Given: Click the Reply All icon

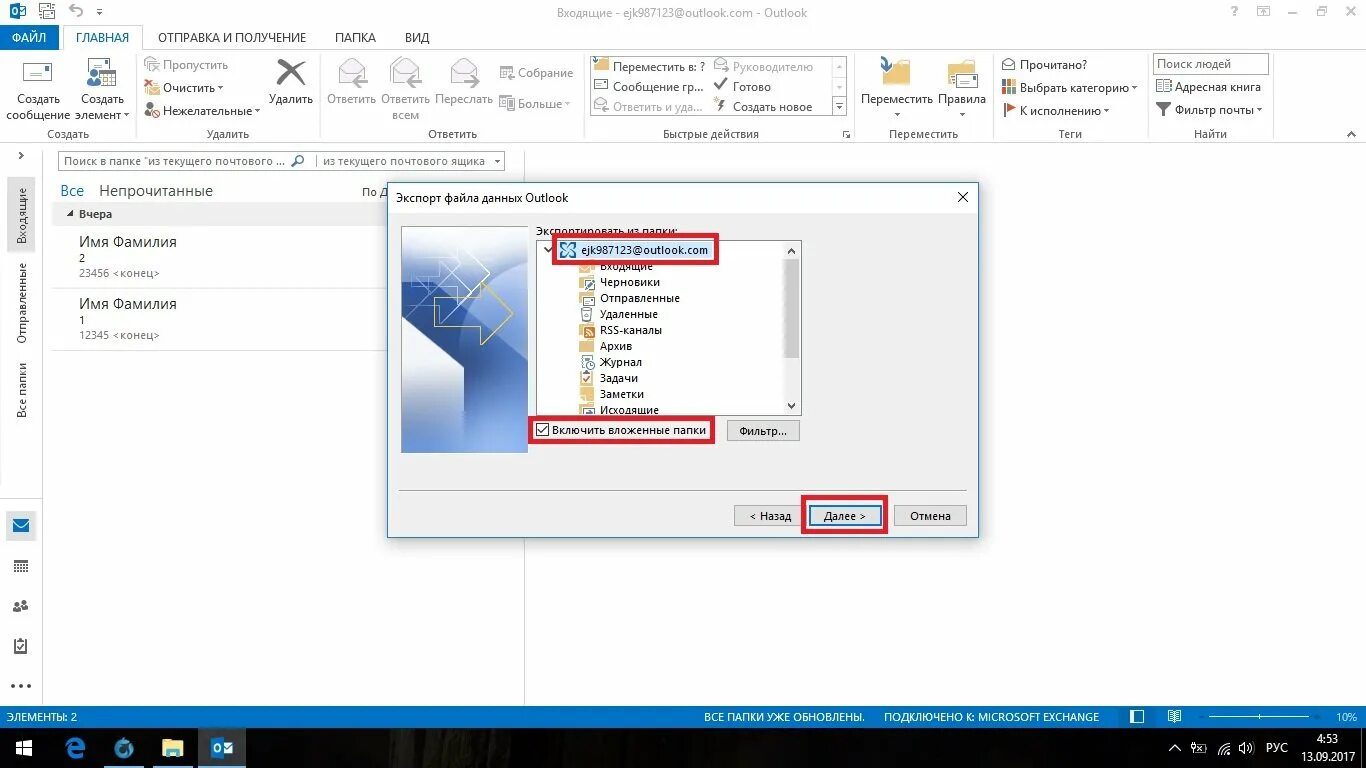Looking at the screenshot, I should pos(405,73).
